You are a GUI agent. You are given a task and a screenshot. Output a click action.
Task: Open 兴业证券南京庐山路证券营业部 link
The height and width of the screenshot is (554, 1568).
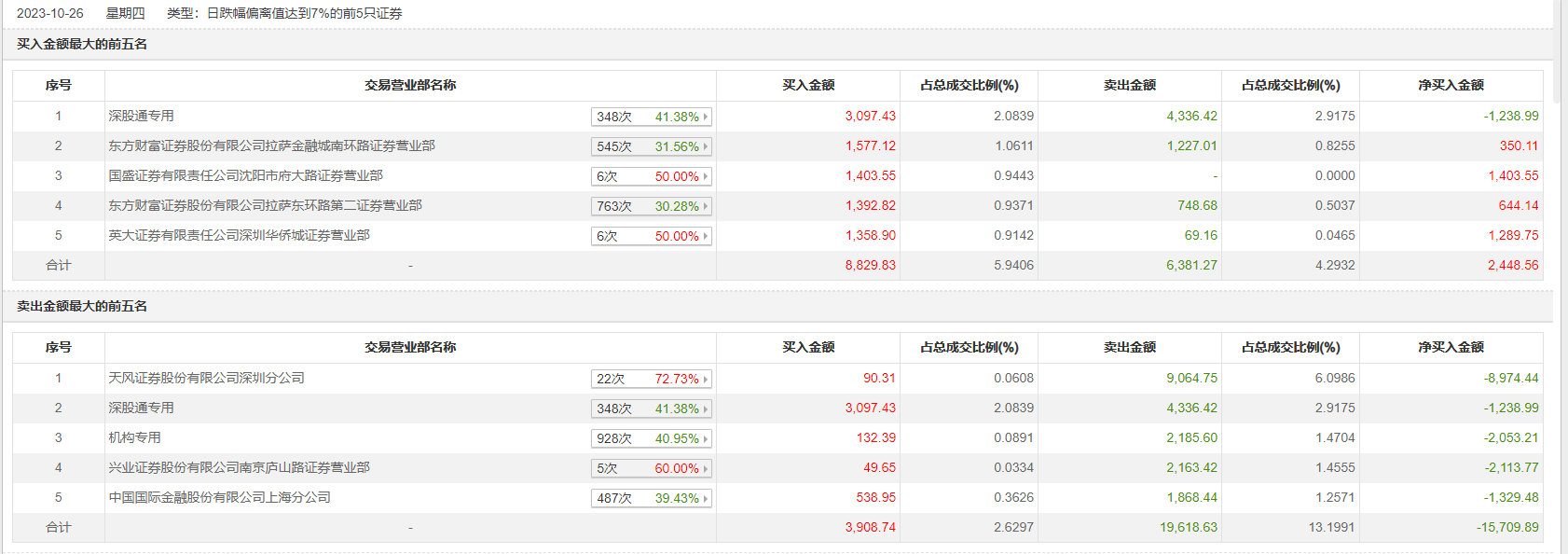tap(239, 467)
